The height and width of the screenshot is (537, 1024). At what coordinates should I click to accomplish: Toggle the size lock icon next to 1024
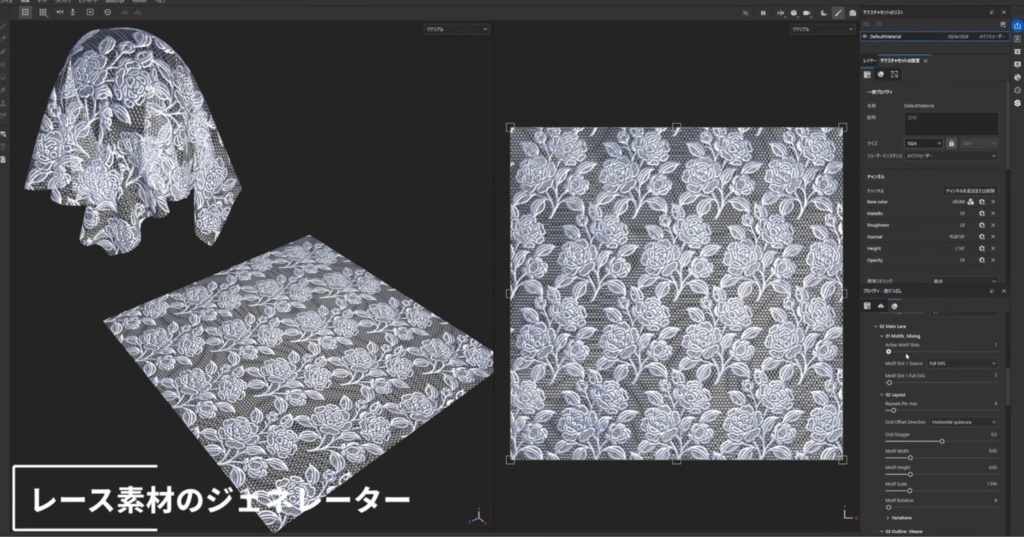click(952, 143)
